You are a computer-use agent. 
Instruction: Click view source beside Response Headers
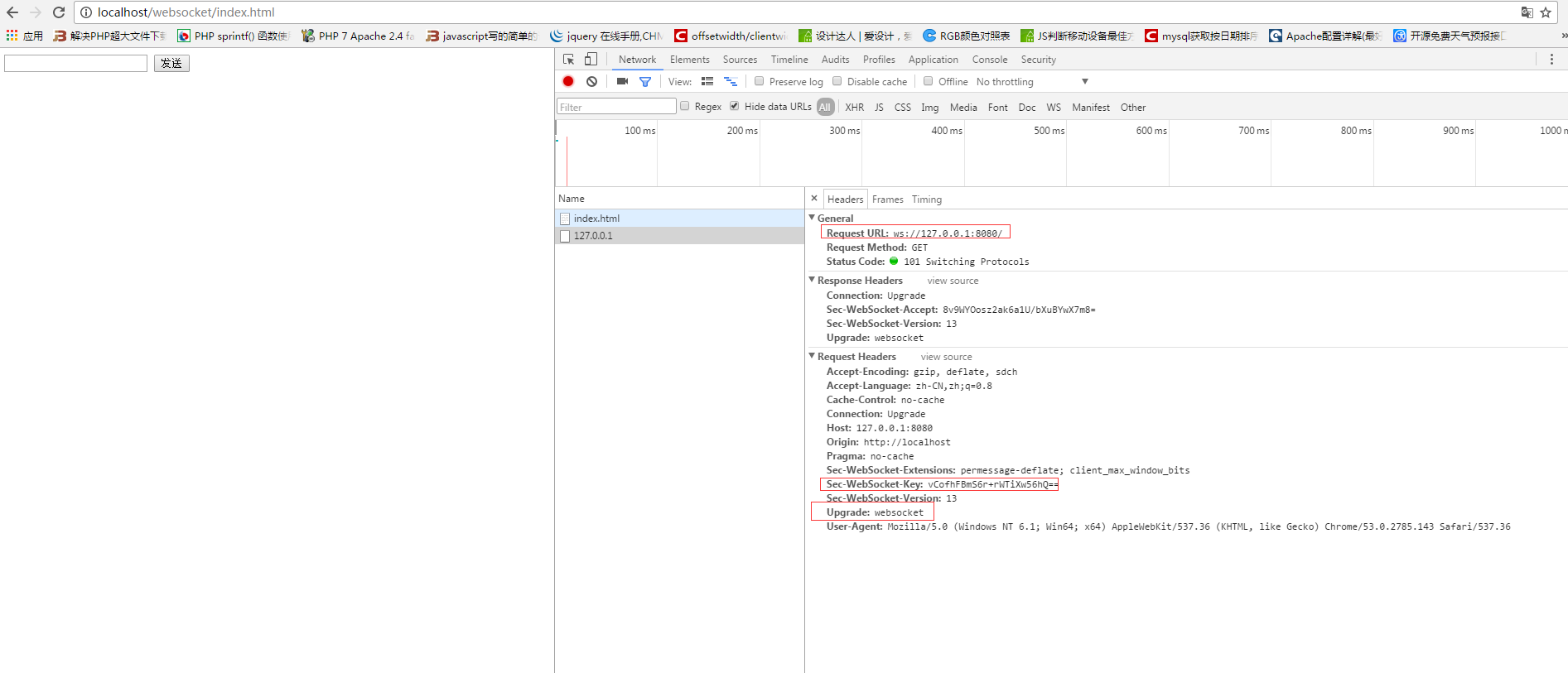point(953,281)
